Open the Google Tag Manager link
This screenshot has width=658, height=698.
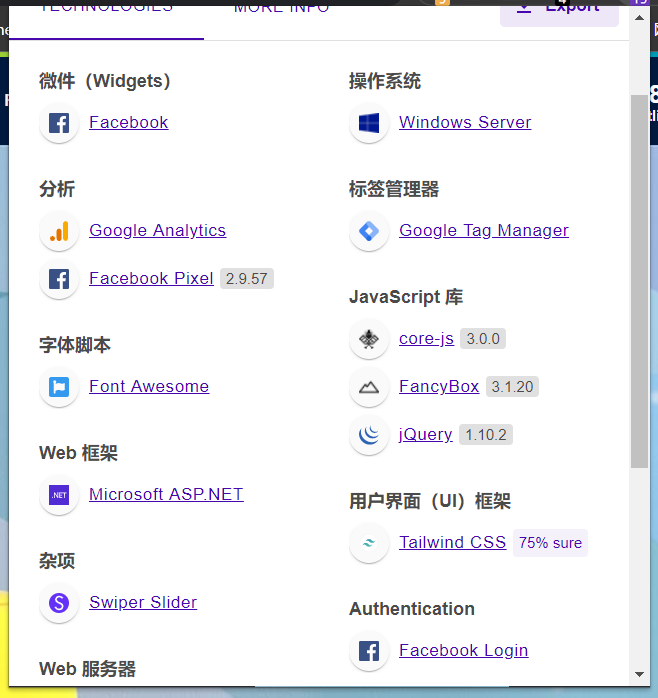coord(483,231)
